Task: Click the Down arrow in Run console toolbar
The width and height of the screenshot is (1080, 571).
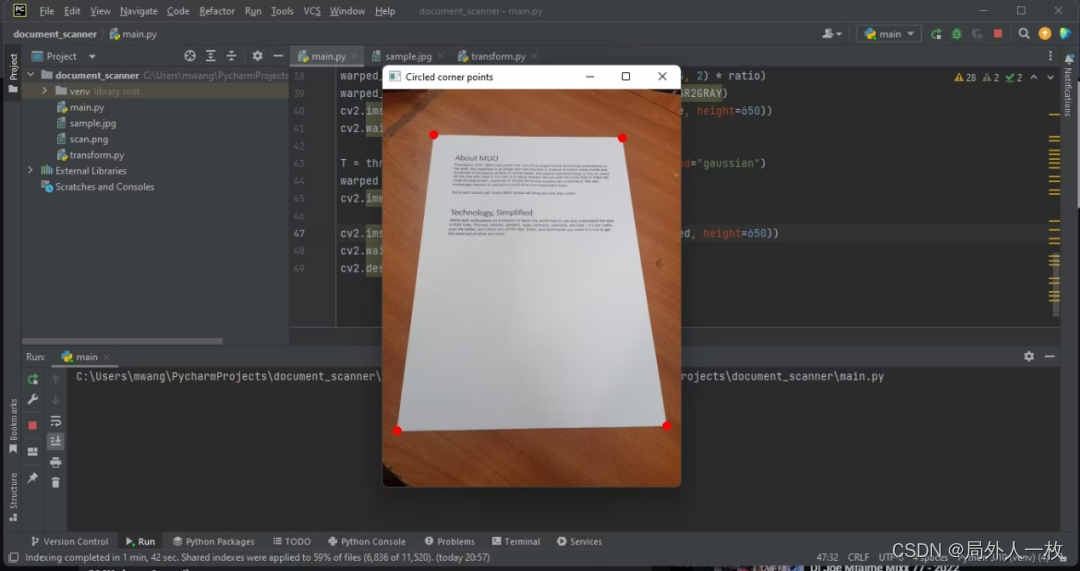Action: coord(56,400)
